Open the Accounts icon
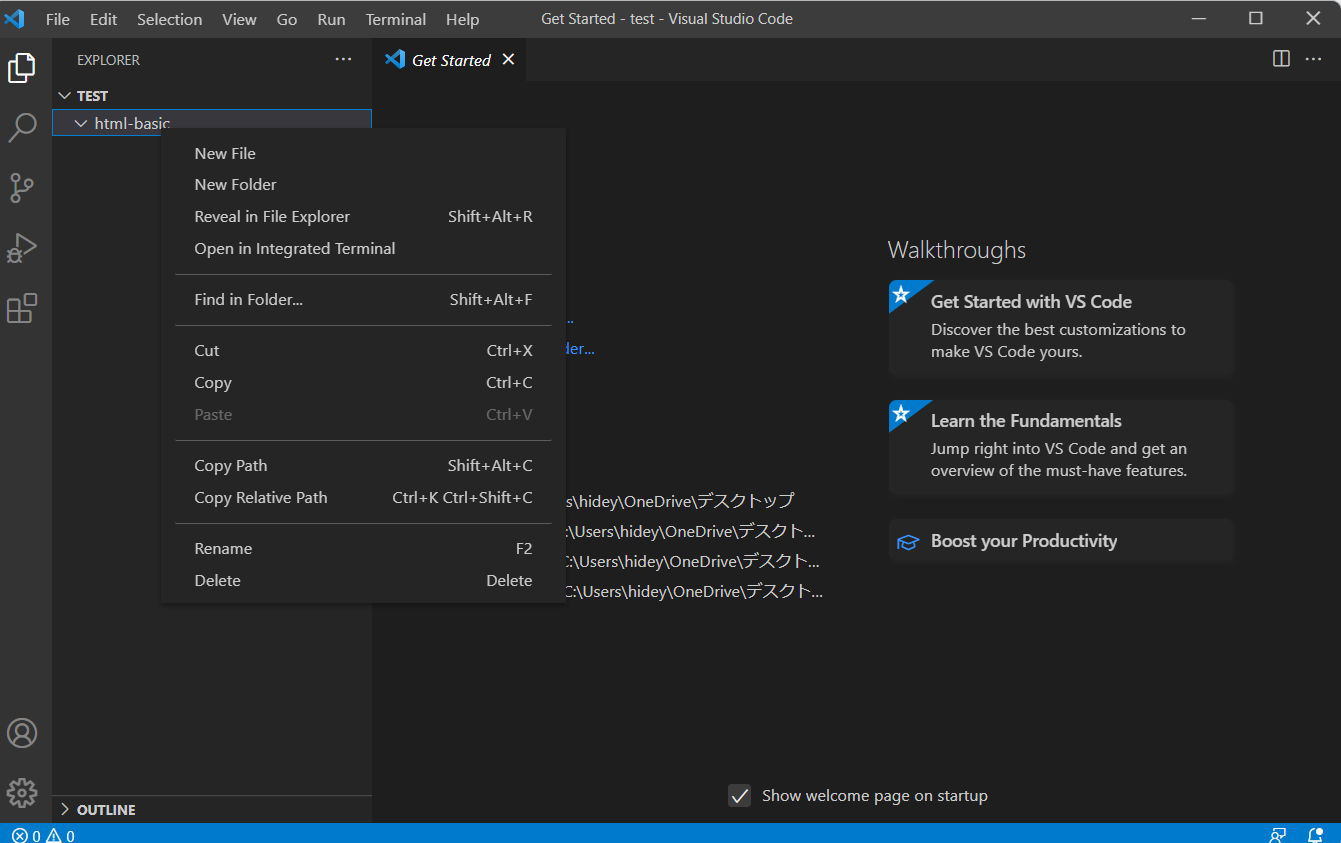1341x843 pixels. coord(22,733)
